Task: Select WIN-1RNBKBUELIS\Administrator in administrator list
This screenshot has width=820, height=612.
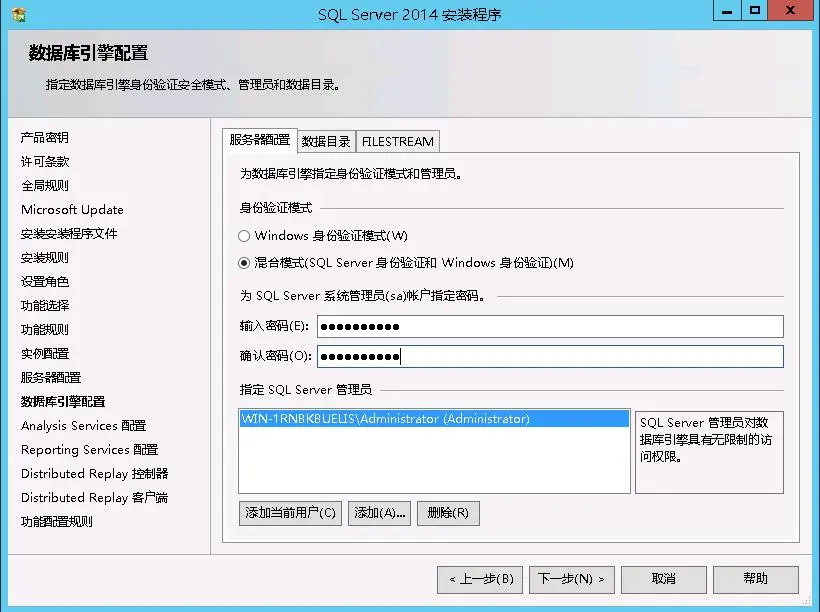Action: (x=434, y=419)
